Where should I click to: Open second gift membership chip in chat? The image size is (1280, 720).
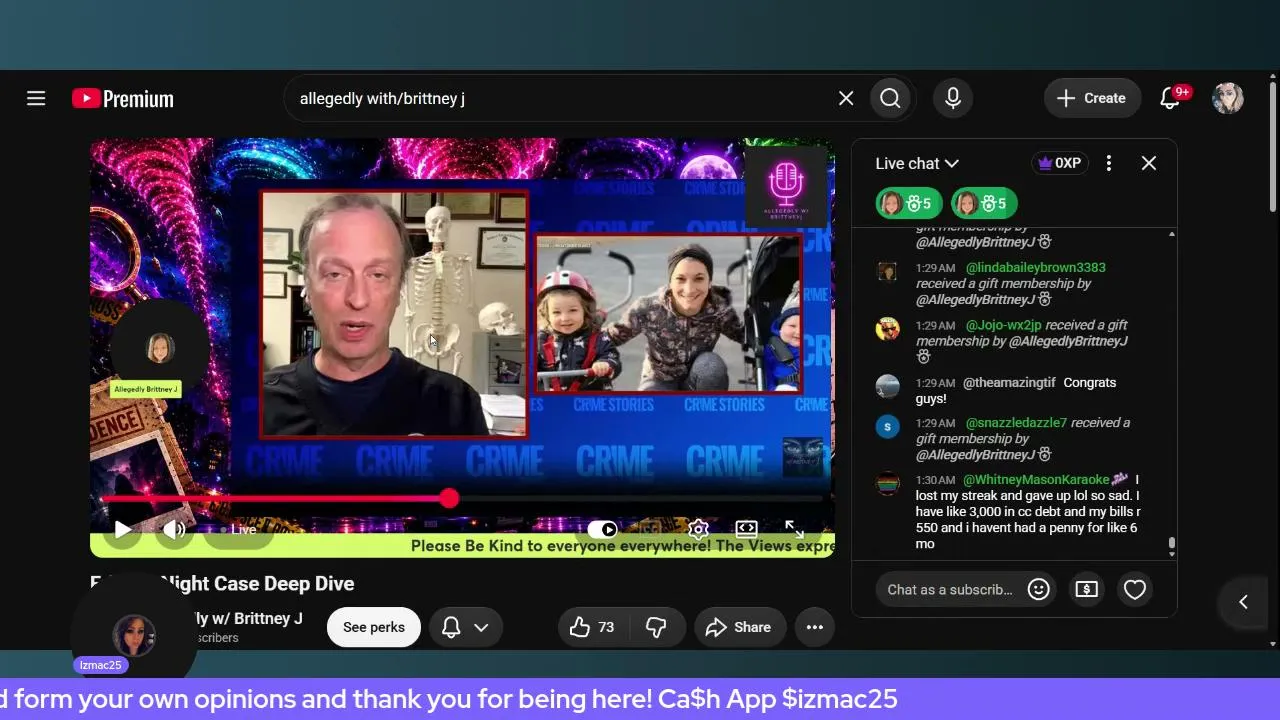984,203
